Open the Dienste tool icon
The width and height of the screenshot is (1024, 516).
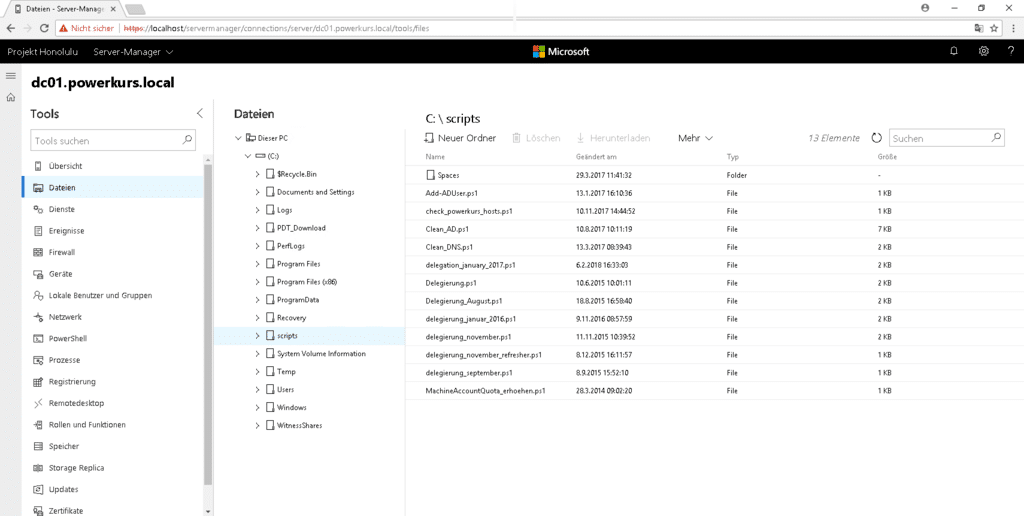coord(38,209)
